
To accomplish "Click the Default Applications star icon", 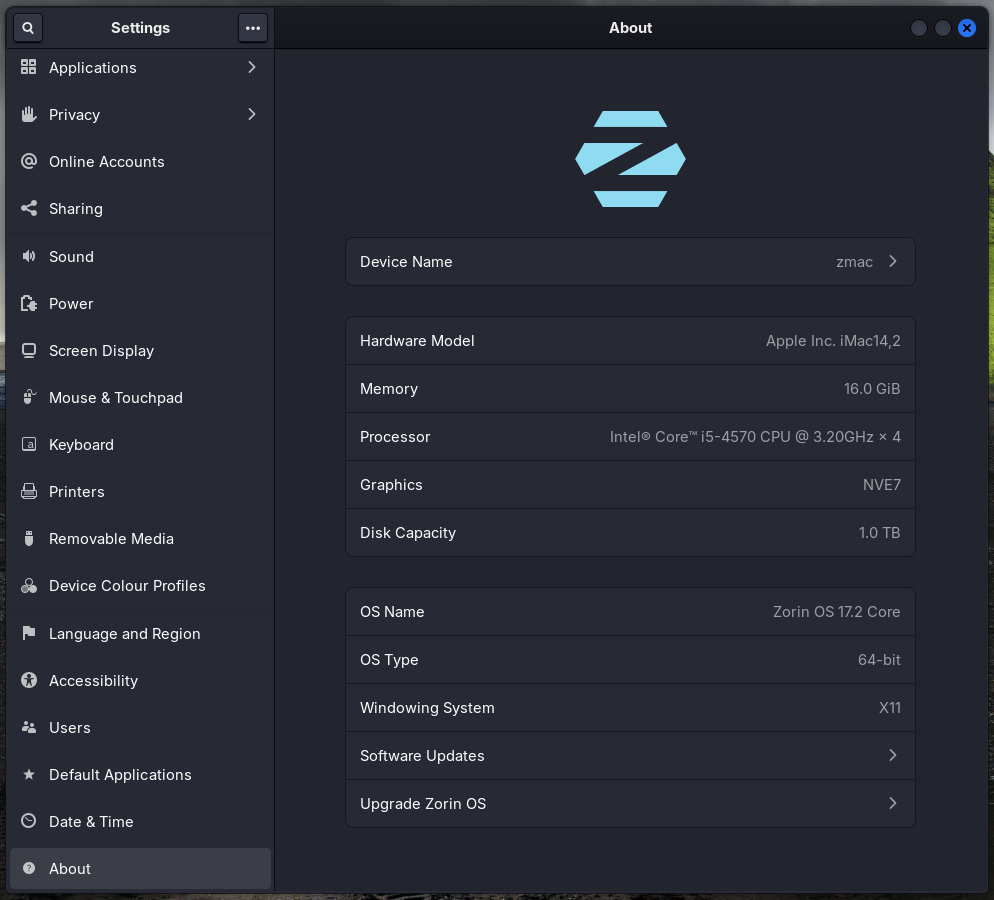I will [29, 774].
